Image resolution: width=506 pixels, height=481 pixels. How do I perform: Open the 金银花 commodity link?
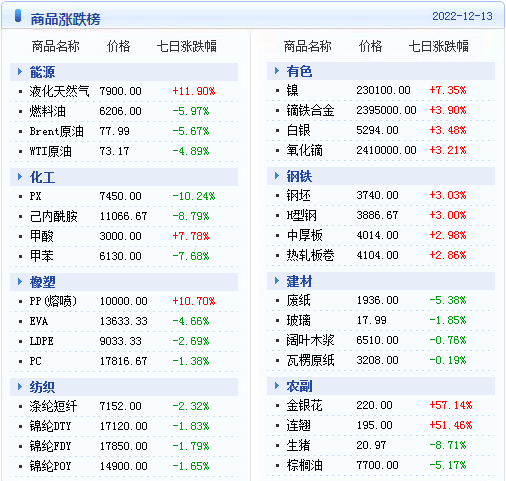pyautogui.click(x=304, y=405)
